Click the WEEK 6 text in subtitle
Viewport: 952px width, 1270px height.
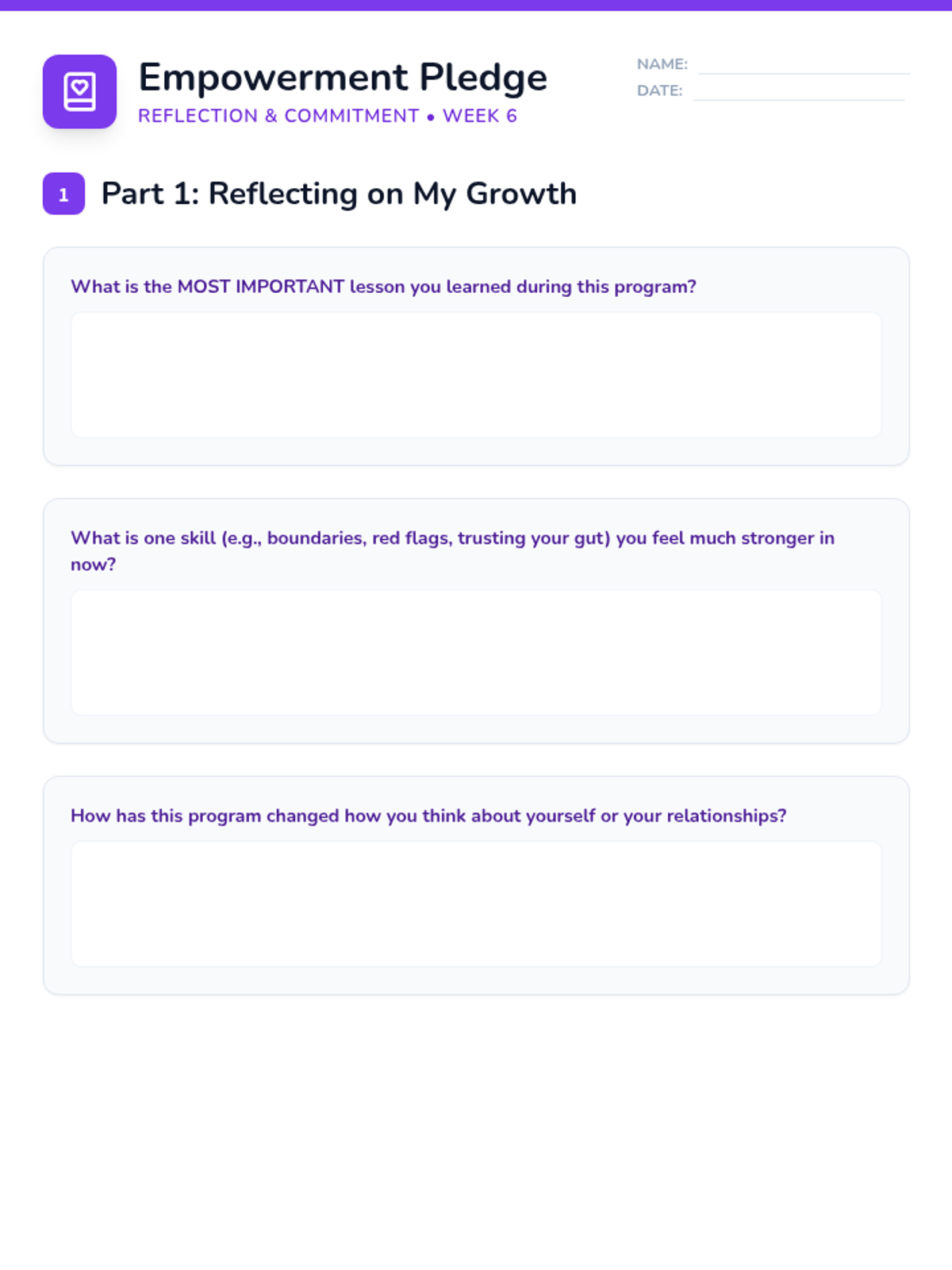pyautogui.click(x=480, y=116)
